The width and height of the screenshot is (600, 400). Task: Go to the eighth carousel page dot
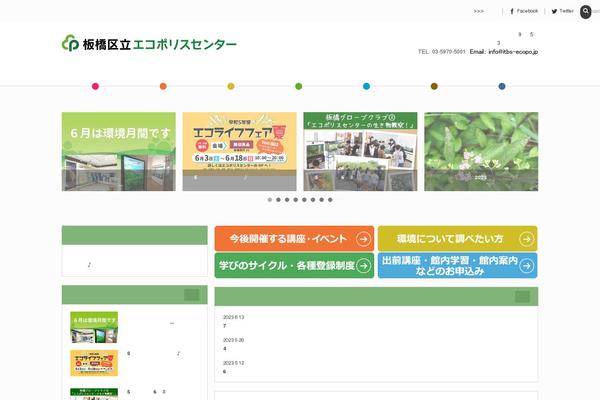pos(330,200)
